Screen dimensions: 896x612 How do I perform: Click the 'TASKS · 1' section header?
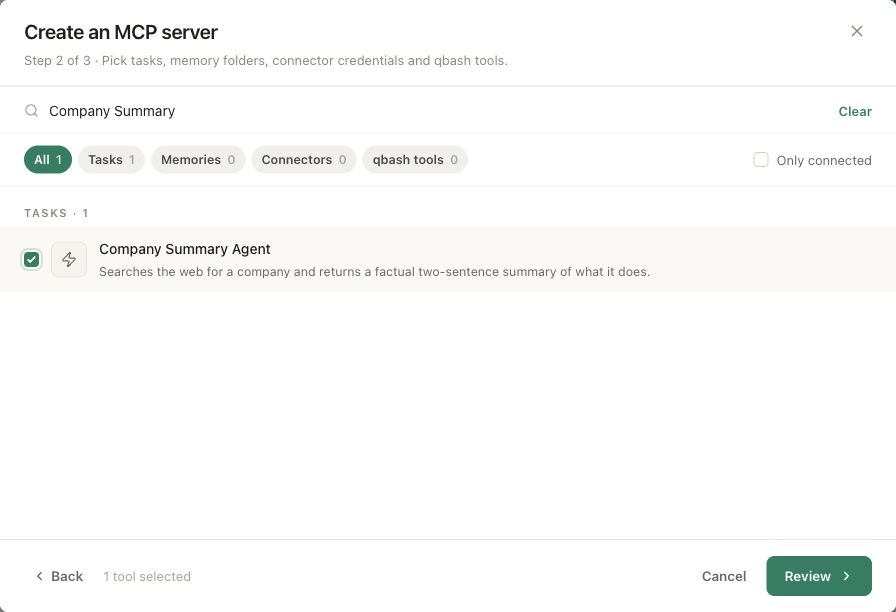(x=56, y=213)
